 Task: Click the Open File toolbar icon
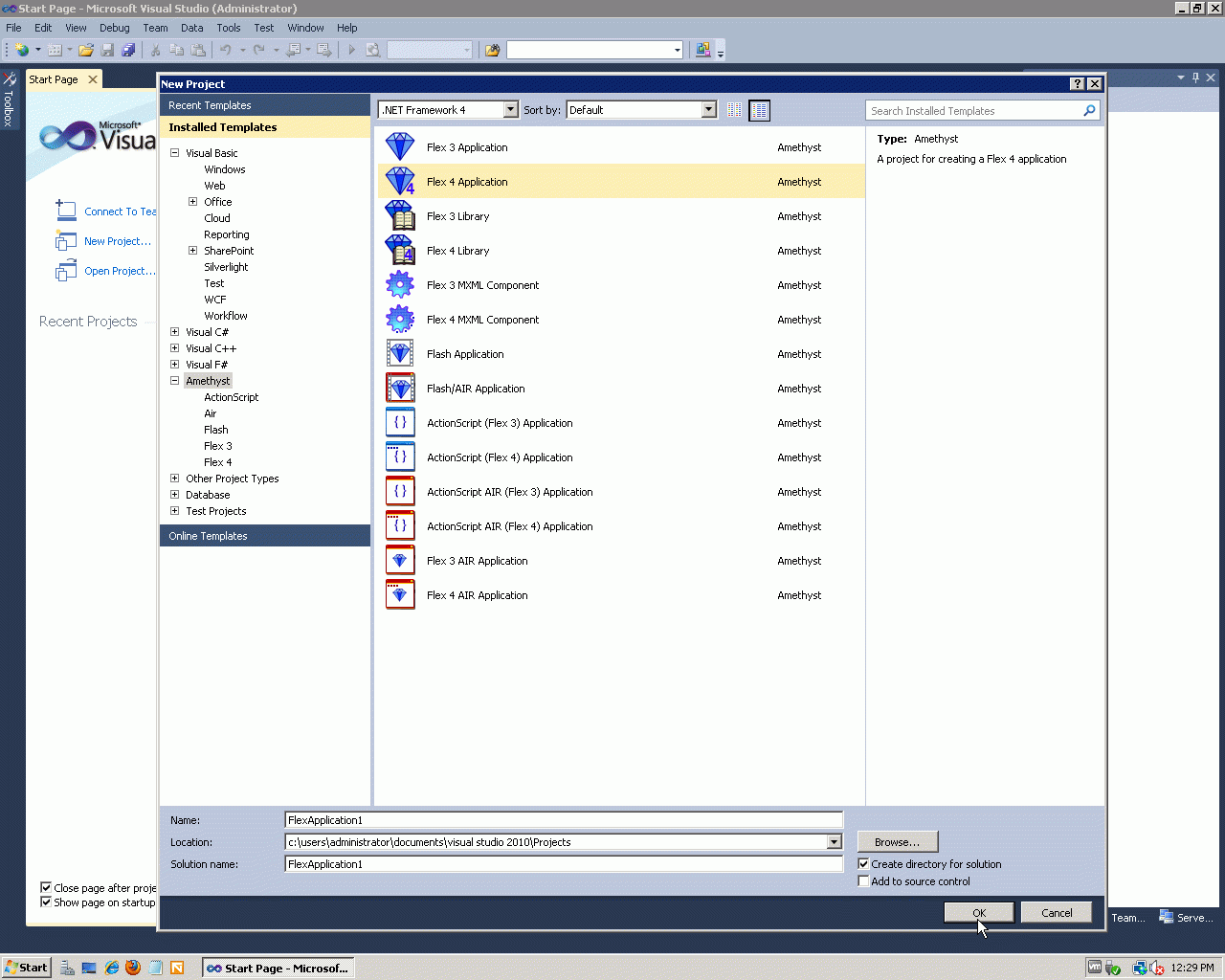point(86,50)
